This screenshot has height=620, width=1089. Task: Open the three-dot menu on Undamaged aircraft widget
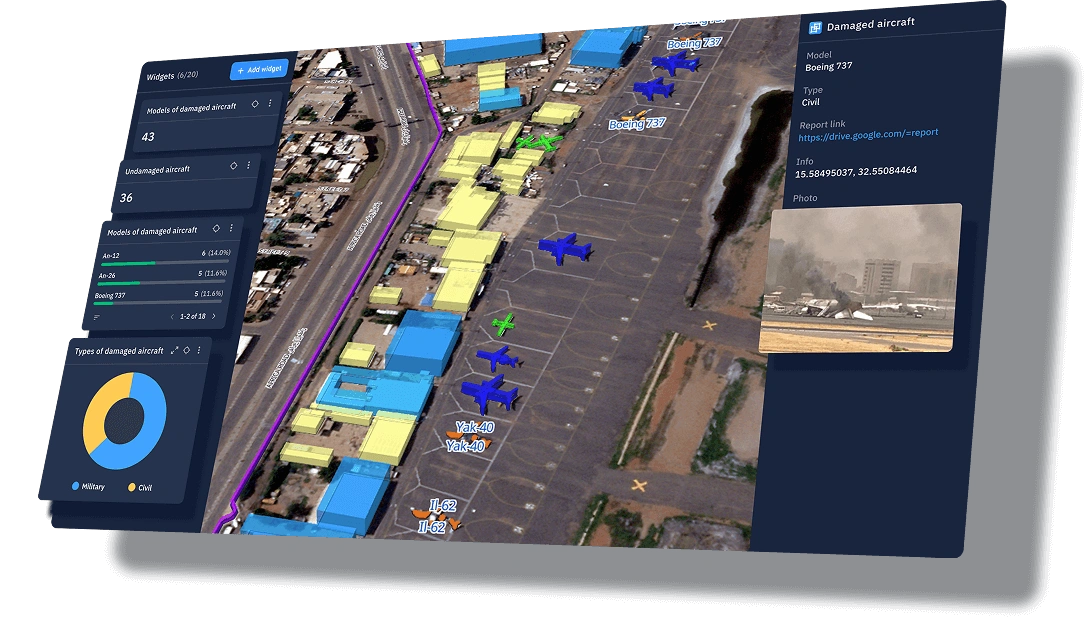tap(246, 166)
